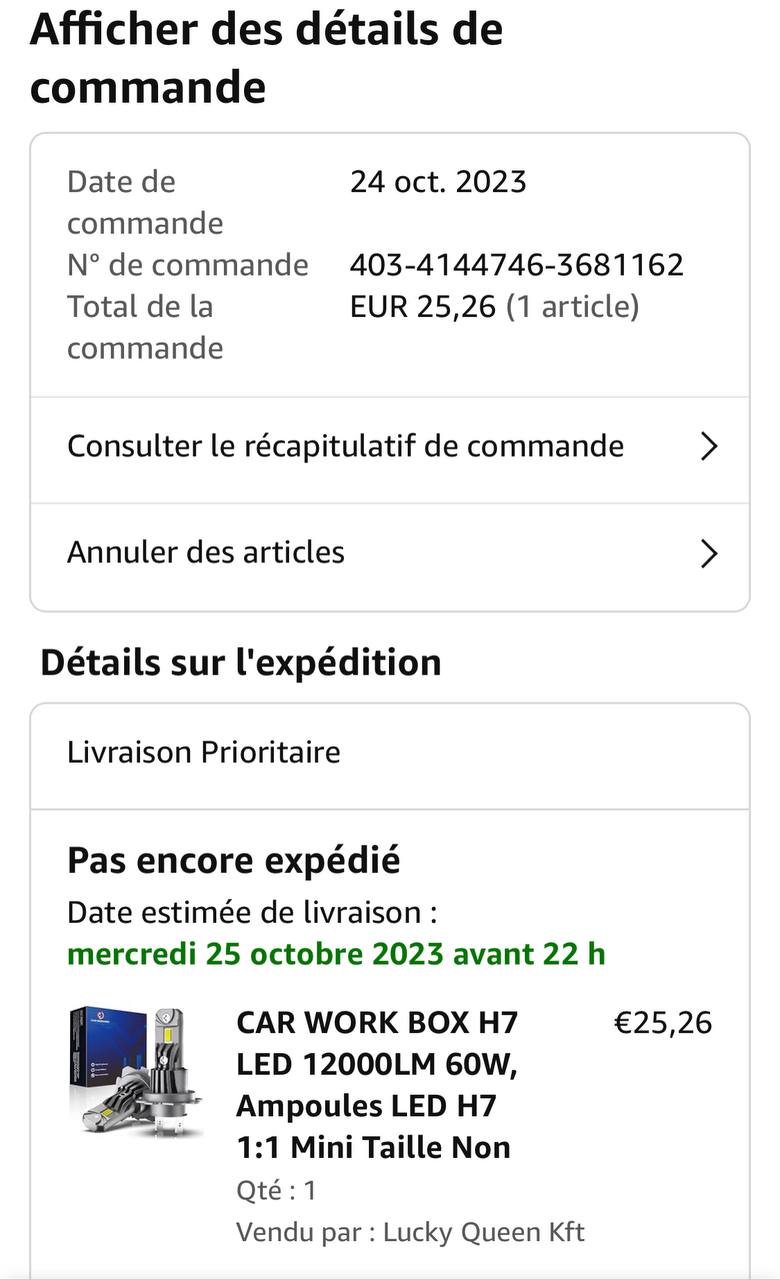The height and width of the screenshot is (1280, 780).
Task: Open the CAR WORK BOX H7 LED product title
Action: pos(377,1085)
